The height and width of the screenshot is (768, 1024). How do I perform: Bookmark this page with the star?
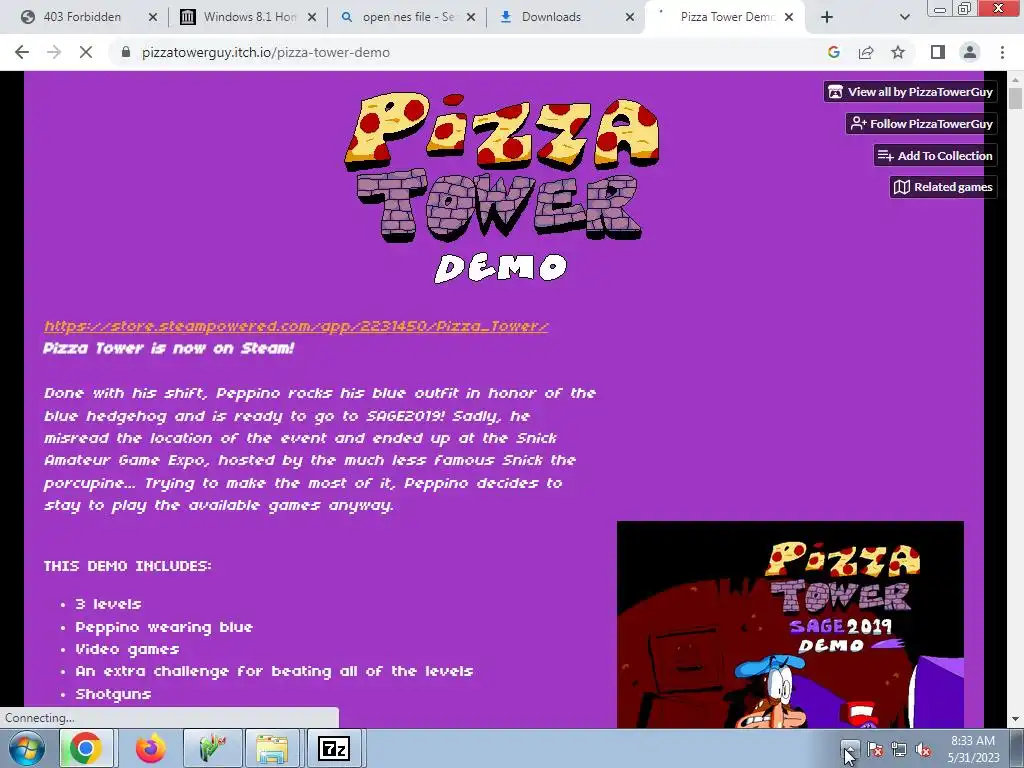(898, 52)
